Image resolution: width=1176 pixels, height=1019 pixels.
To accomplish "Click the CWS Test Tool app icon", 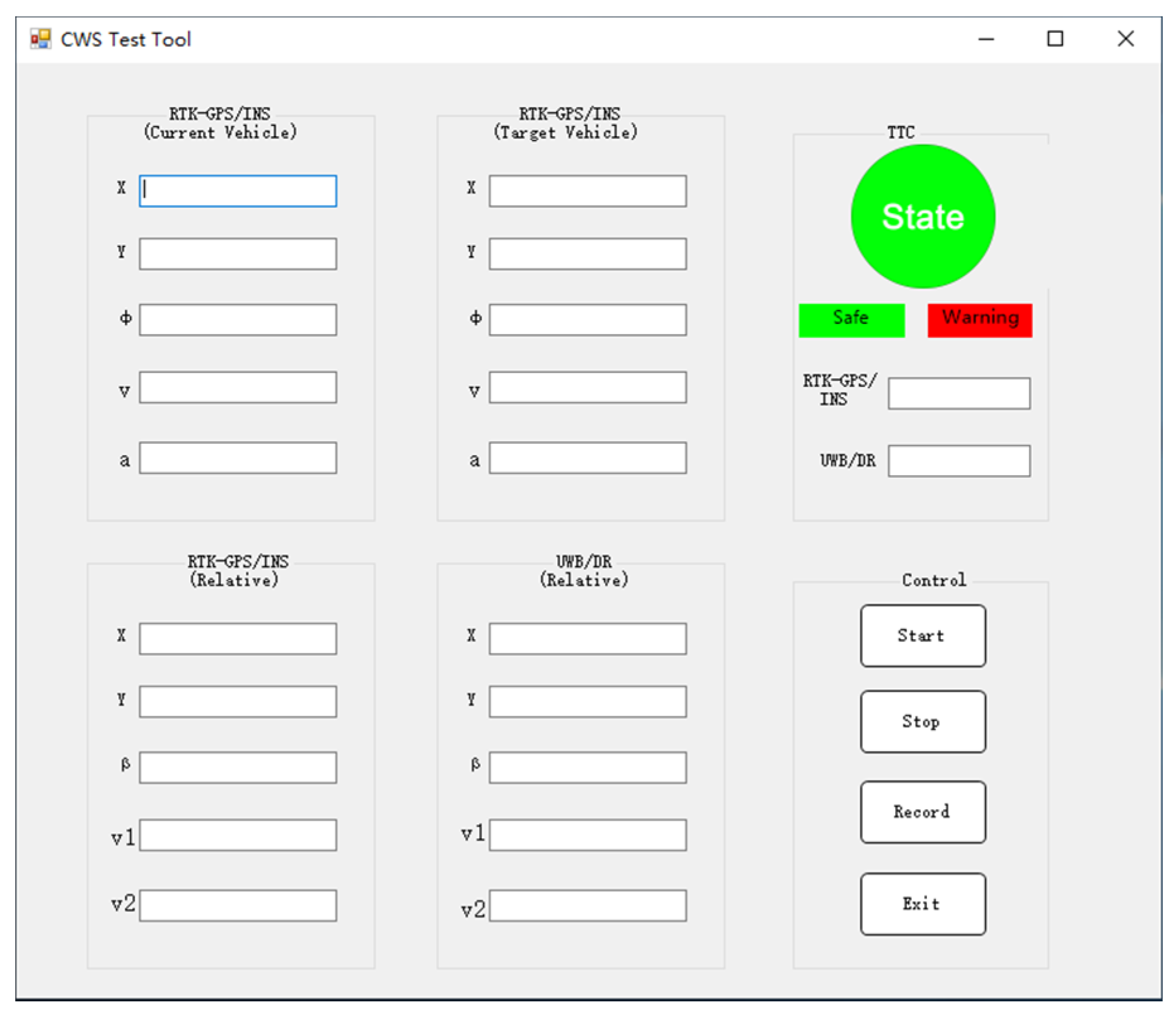I will [x=40, y=39].
